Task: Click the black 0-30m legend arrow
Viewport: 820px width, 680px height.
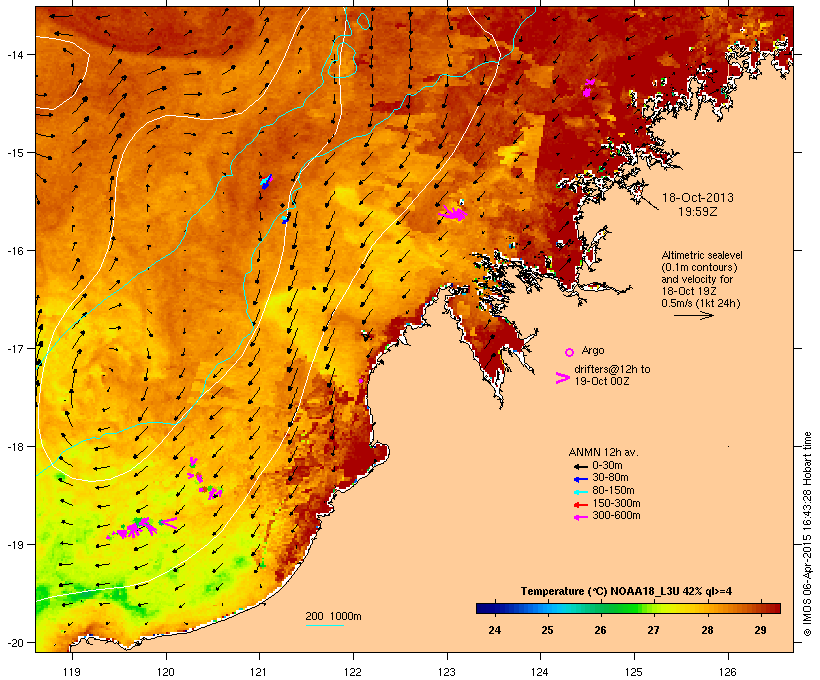Action: coord(580,466)
